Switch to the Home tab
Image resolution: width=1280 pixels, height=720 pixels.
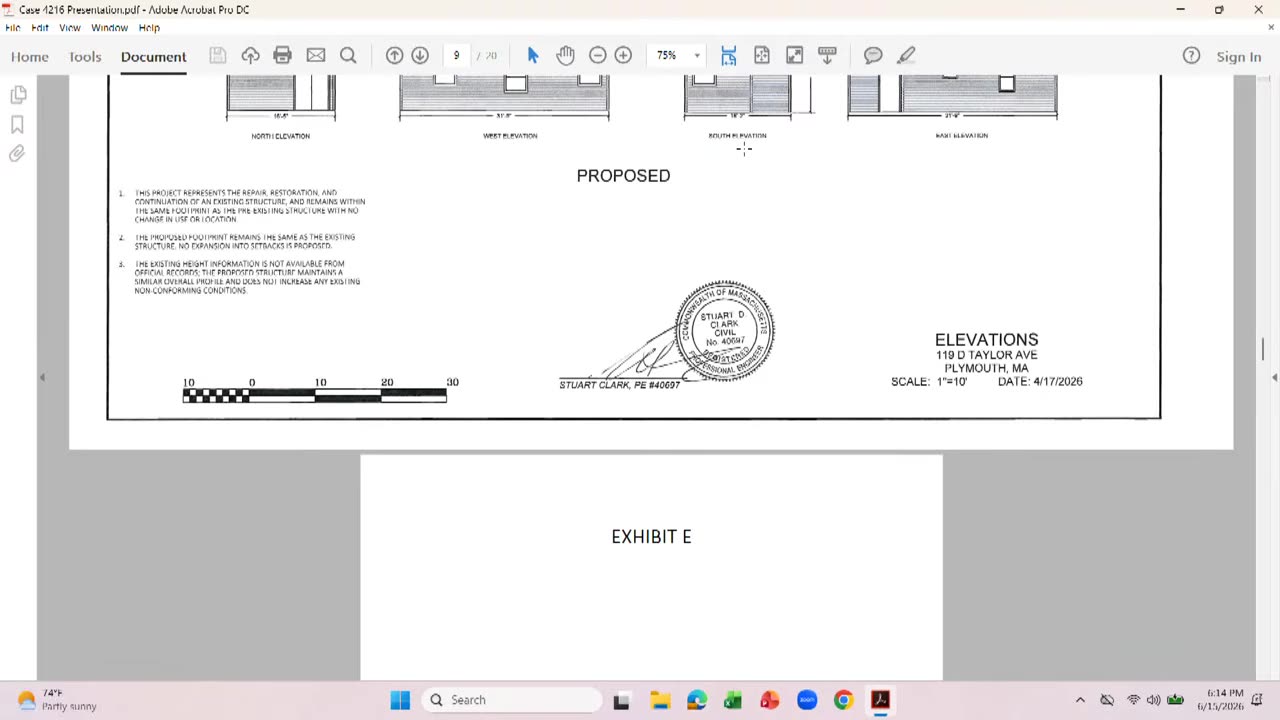tap(30, 57)
